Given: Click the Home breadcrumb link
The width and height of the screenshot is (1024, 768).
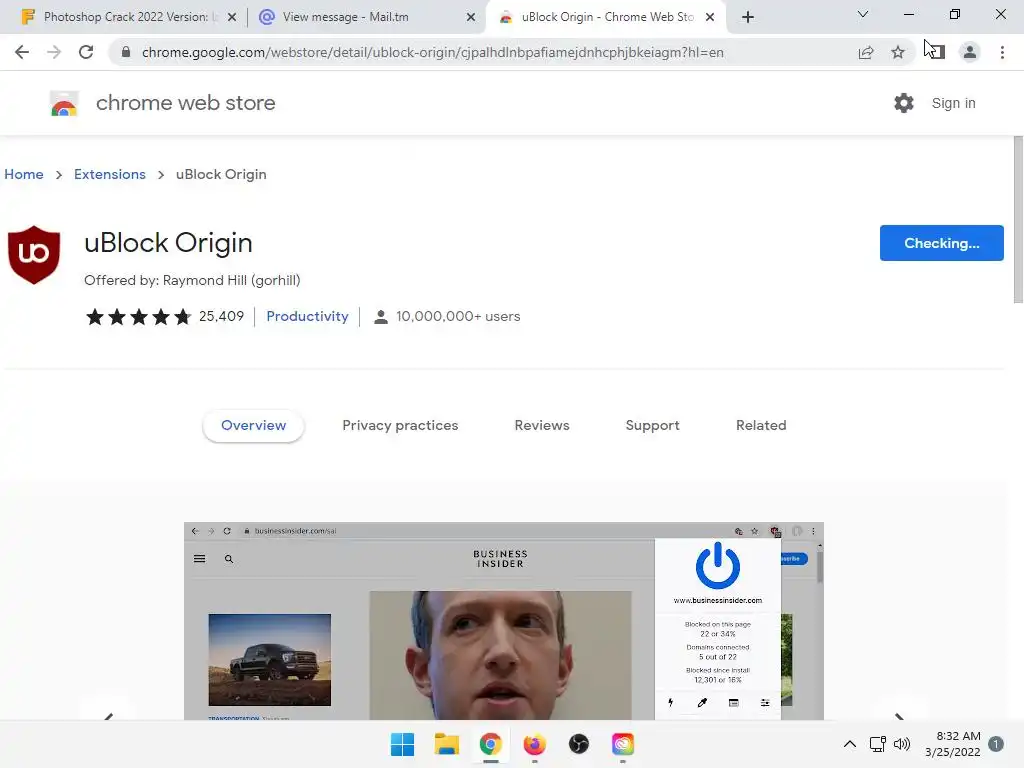Looking at the screenshot, I should click(24, 174).
